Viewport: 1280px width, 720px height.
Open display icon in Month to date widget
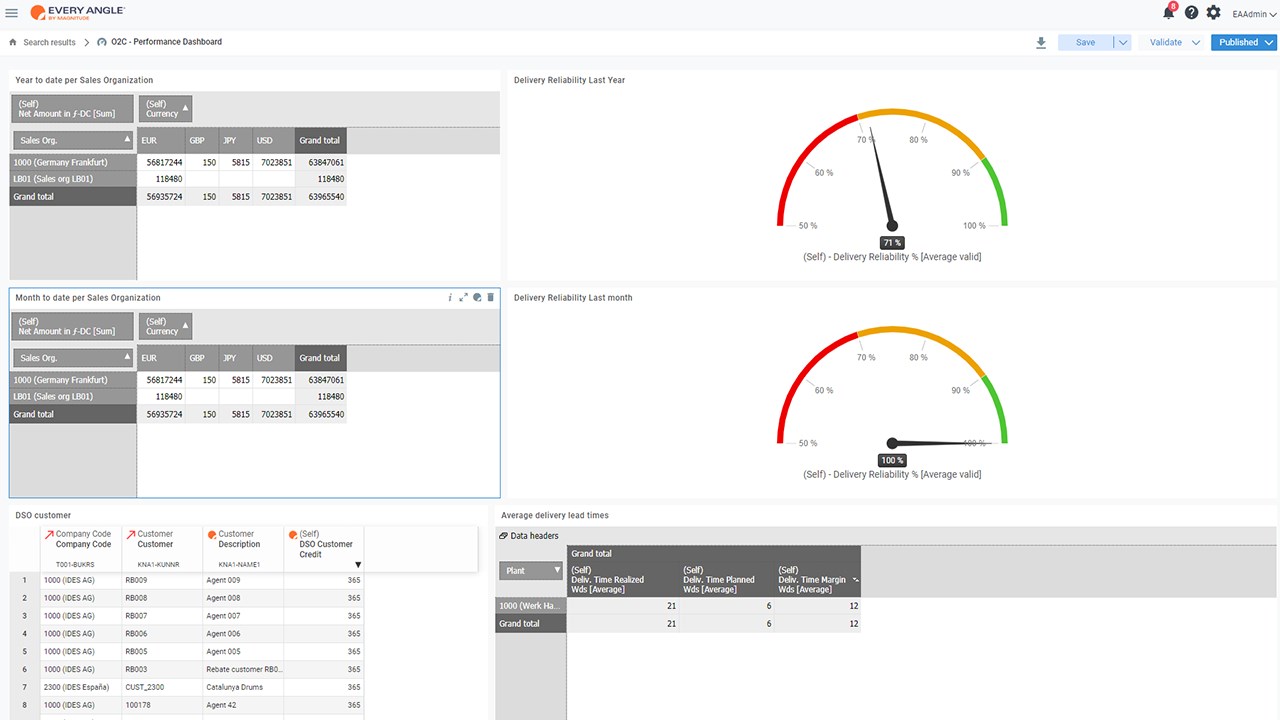[477, 297]
